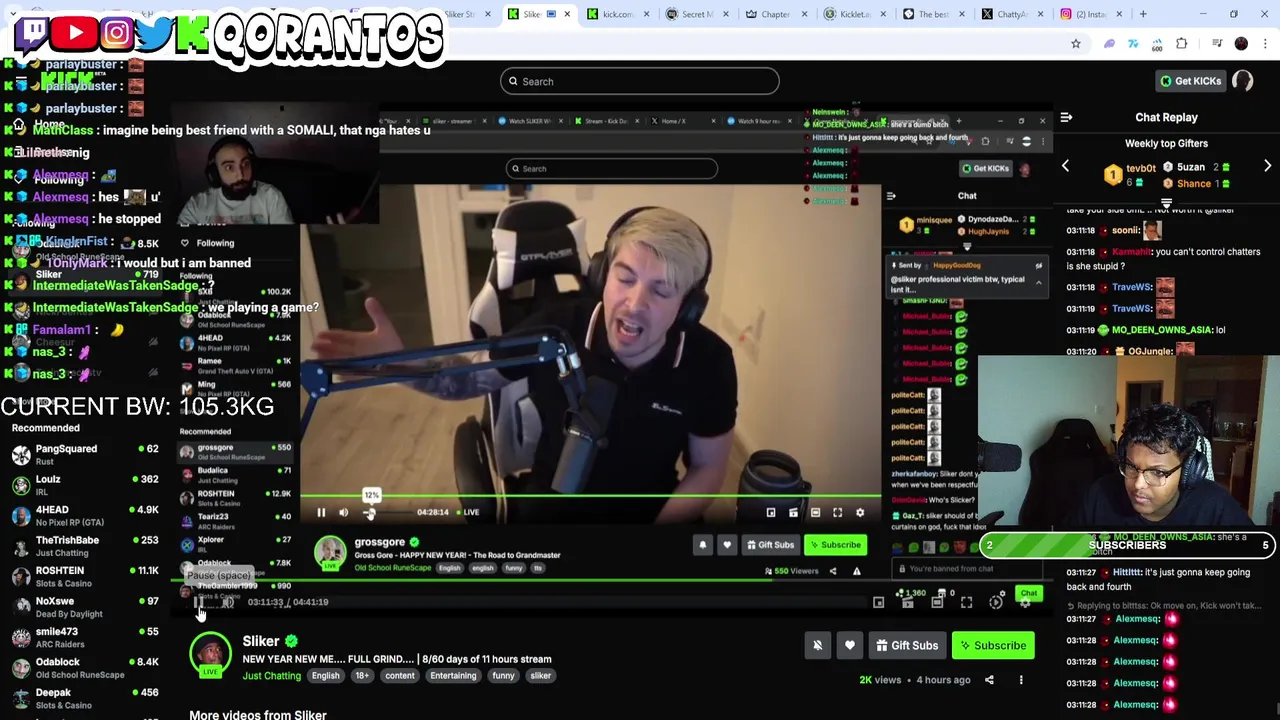Open Sliker's channel avatar
Screen dimensions: 1280x720
click(210, 655)
